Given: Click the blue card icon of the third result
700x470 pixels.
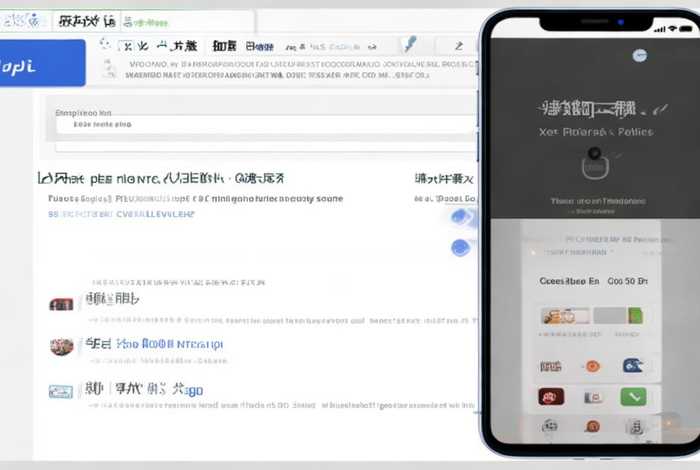Looking at the screenshot, I should coord(61,392).
